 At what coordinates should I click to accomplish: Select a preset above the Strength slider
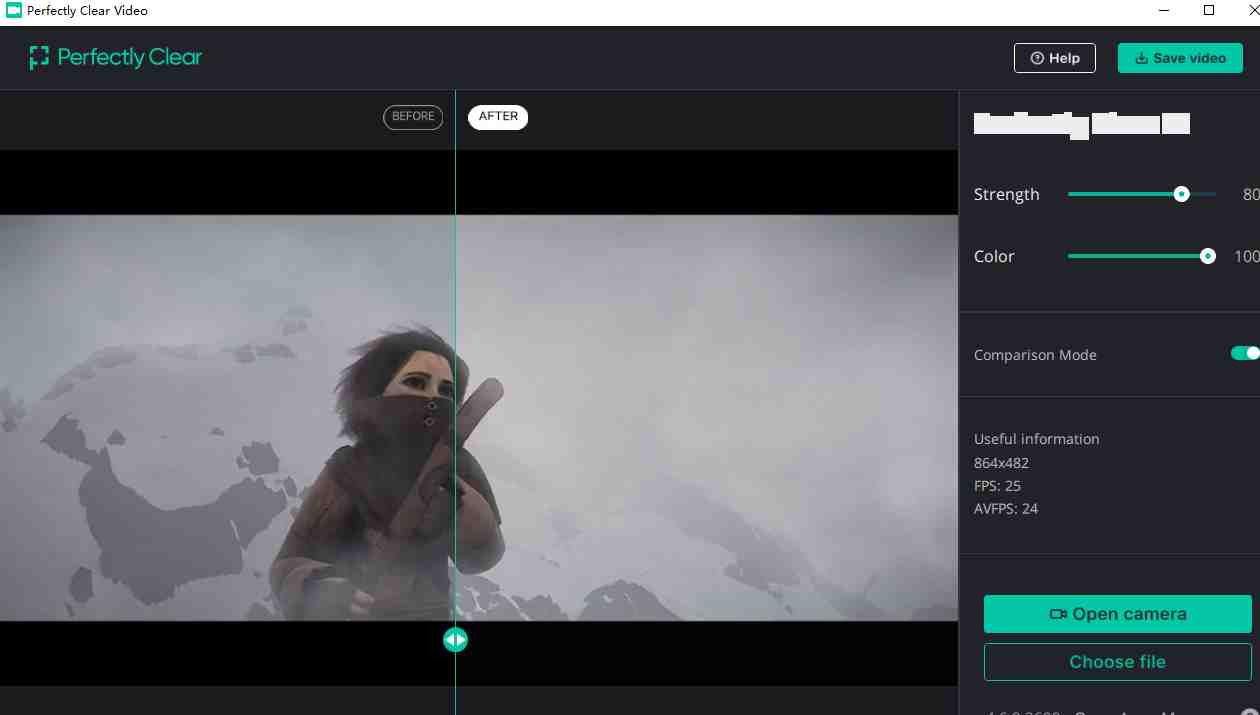coord(1030,123)
